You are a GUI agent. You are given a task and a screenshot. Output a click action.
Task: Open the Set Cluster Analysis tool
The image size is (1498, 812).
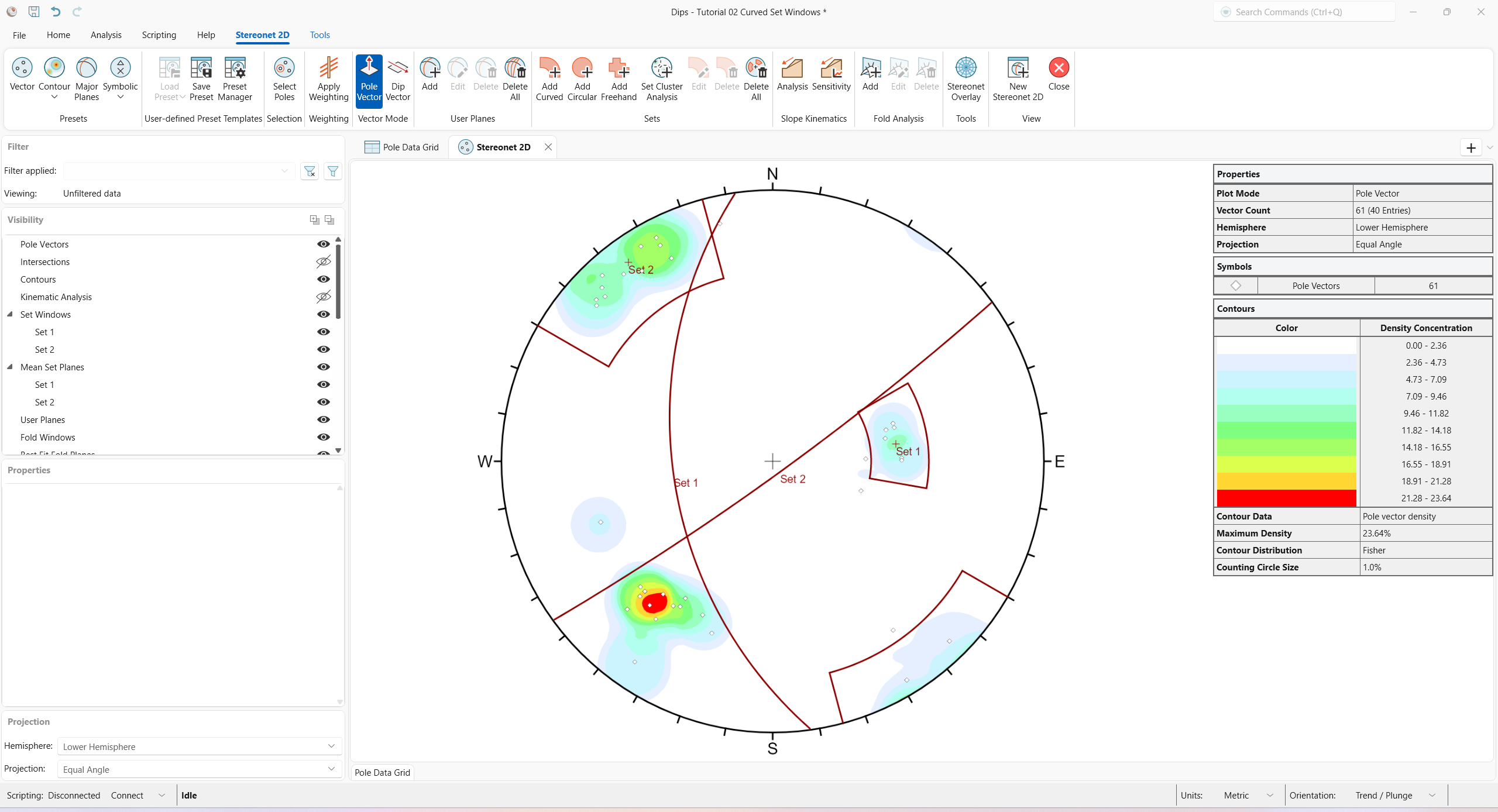(661, 79)
